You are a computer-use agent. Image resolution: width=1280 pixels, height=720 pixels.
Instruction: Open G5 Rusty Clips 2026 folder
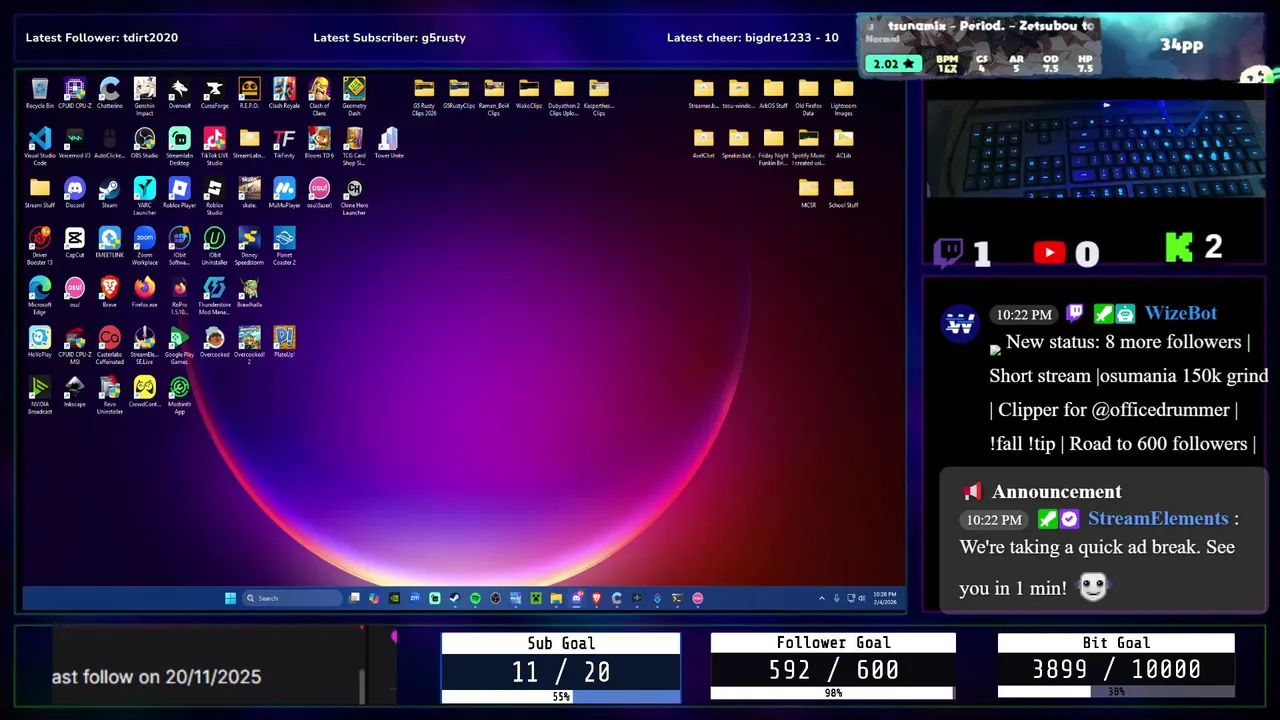click(424, 97)
